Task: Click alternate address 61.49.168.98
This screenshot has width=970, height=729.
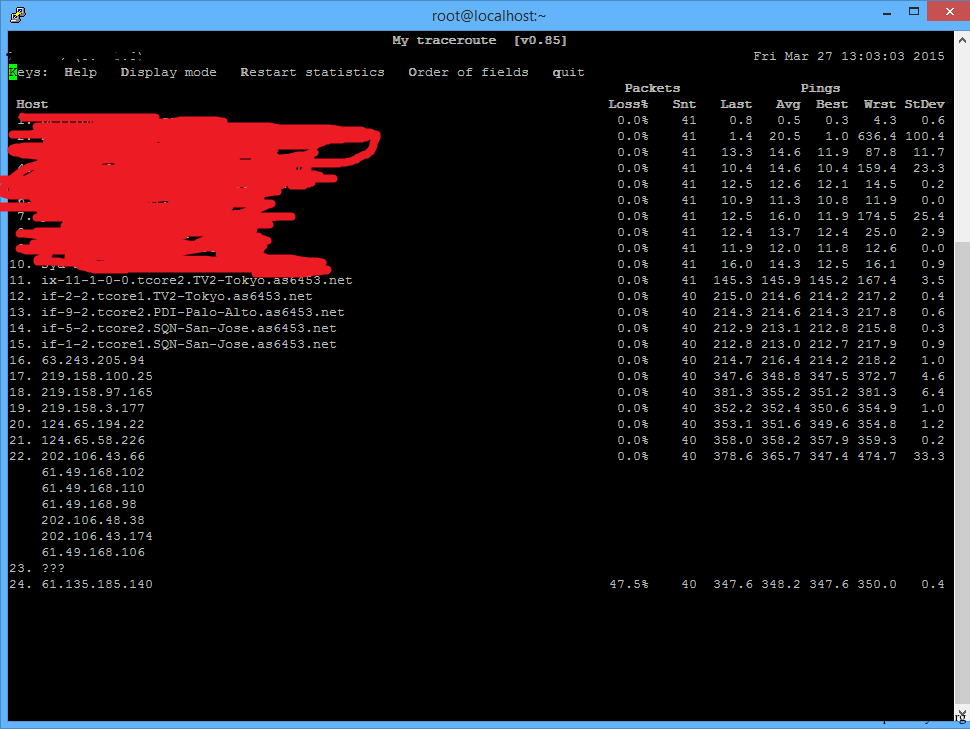Action: point(88,505)
